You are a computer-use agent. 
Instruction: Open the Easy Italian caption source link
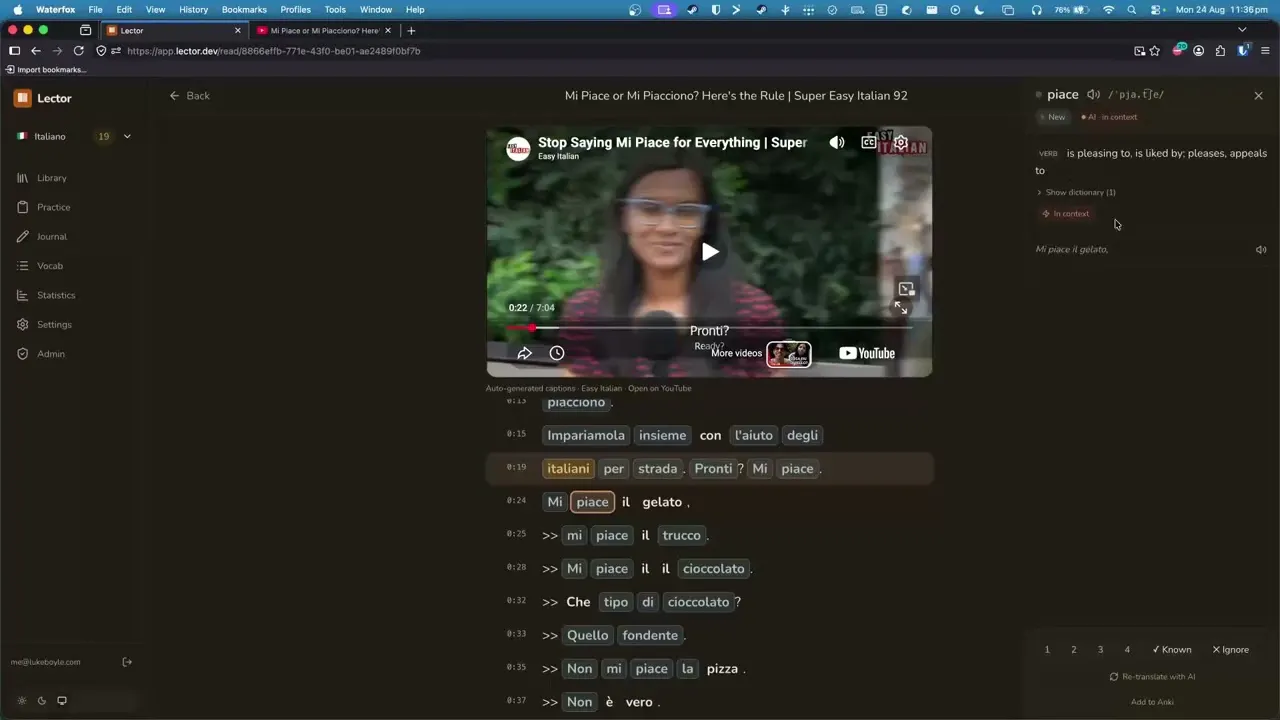[602, 388]
